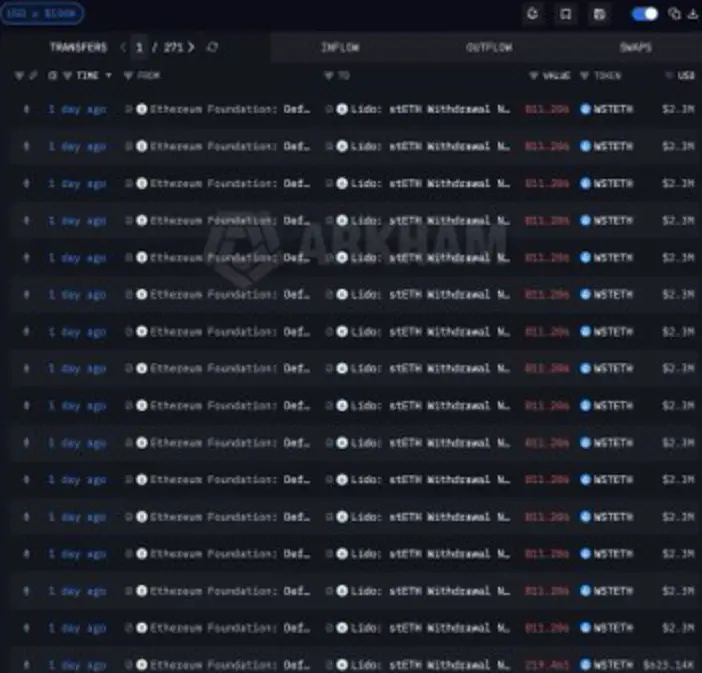This screenshot has height=673, width=702.
Task: Click the TO column header label
Action: (x=343, y=75)
